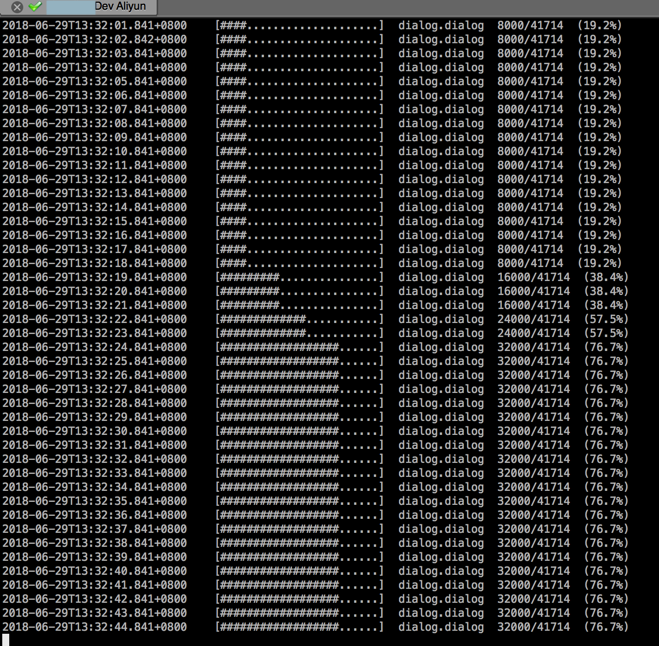Click '(19.2%)' in the 13:32:18 row
Screen dimensions: 659x646
pyautogui.click(x=599, y=263)
